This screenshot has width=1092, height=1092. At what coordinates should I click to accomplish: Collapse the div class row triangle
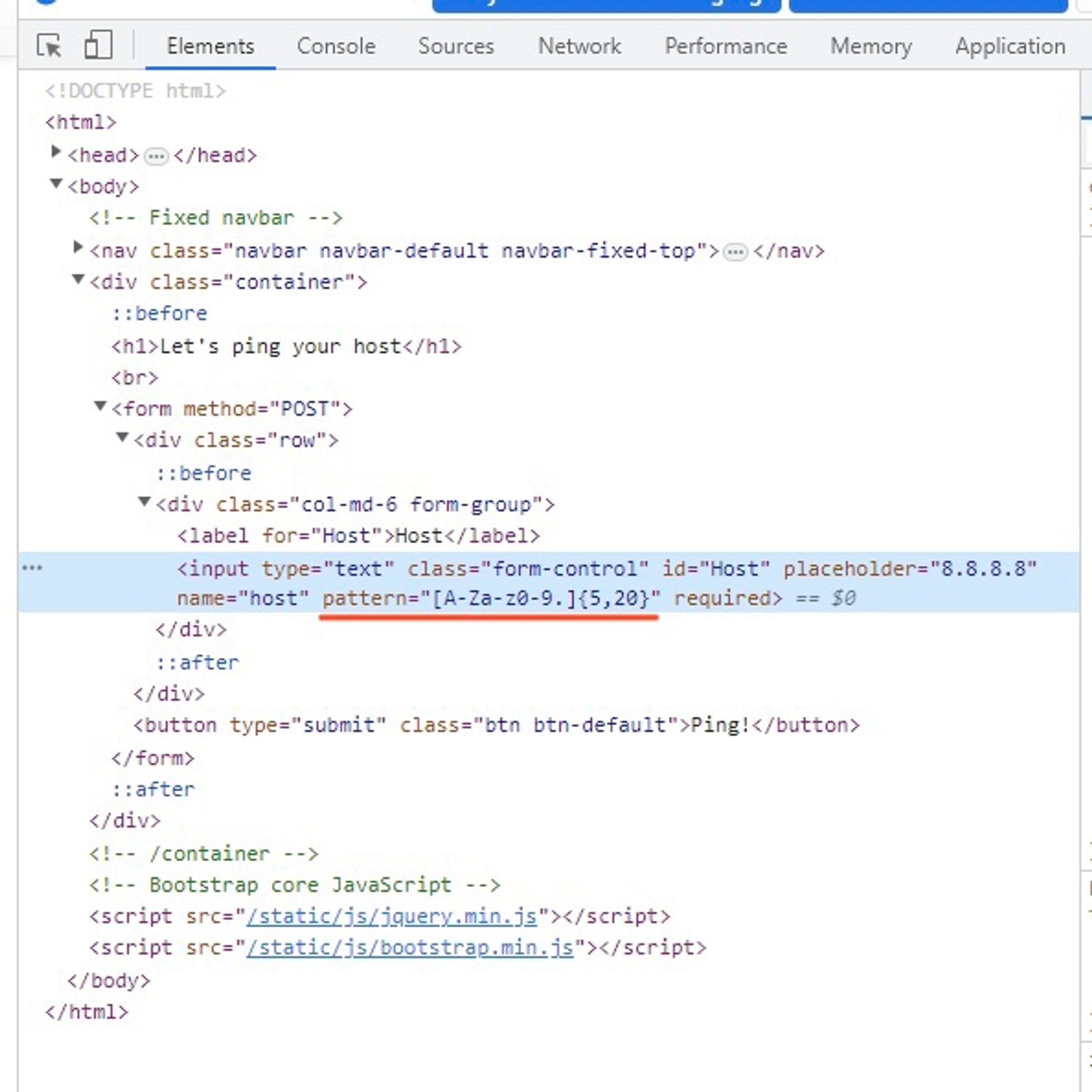(x=122, y=437)
